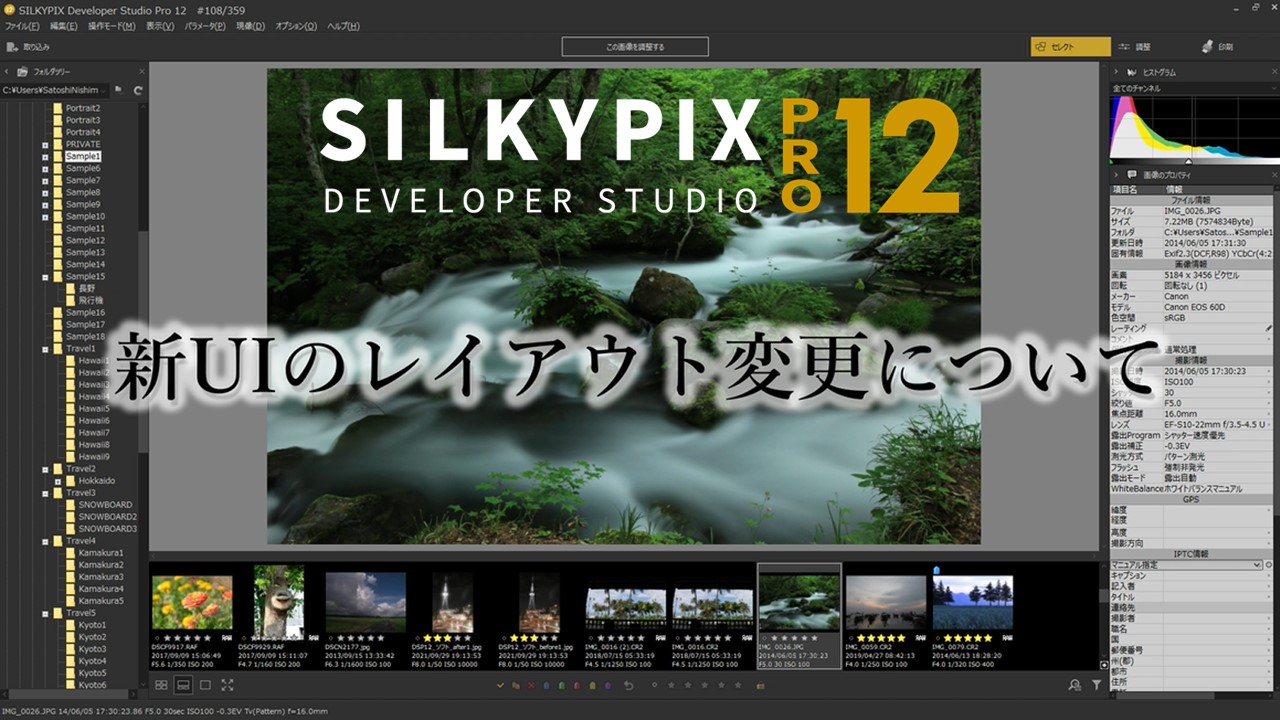Open the オプション(O) menu
The image size is (1280, 720).
point(296,26)
